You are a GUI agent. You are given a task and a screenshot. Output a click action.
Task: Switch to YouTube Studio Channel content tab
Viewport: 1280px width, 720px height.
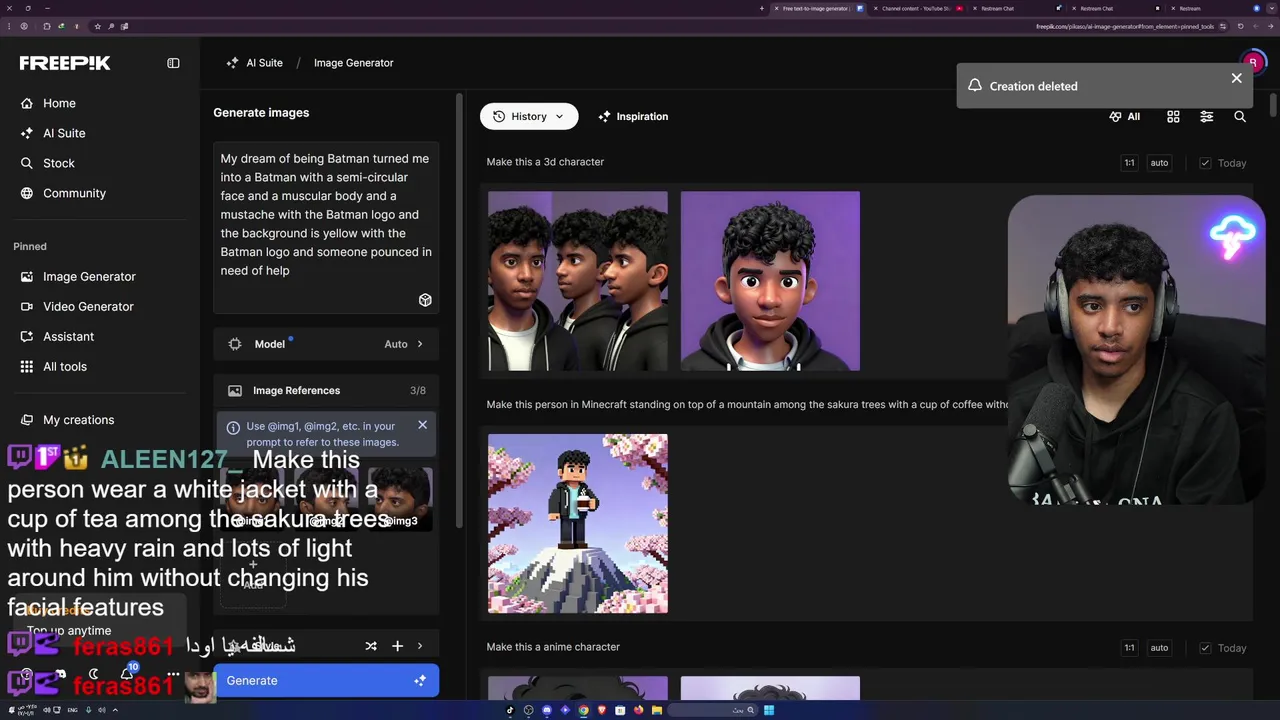[x=916, y=8]
